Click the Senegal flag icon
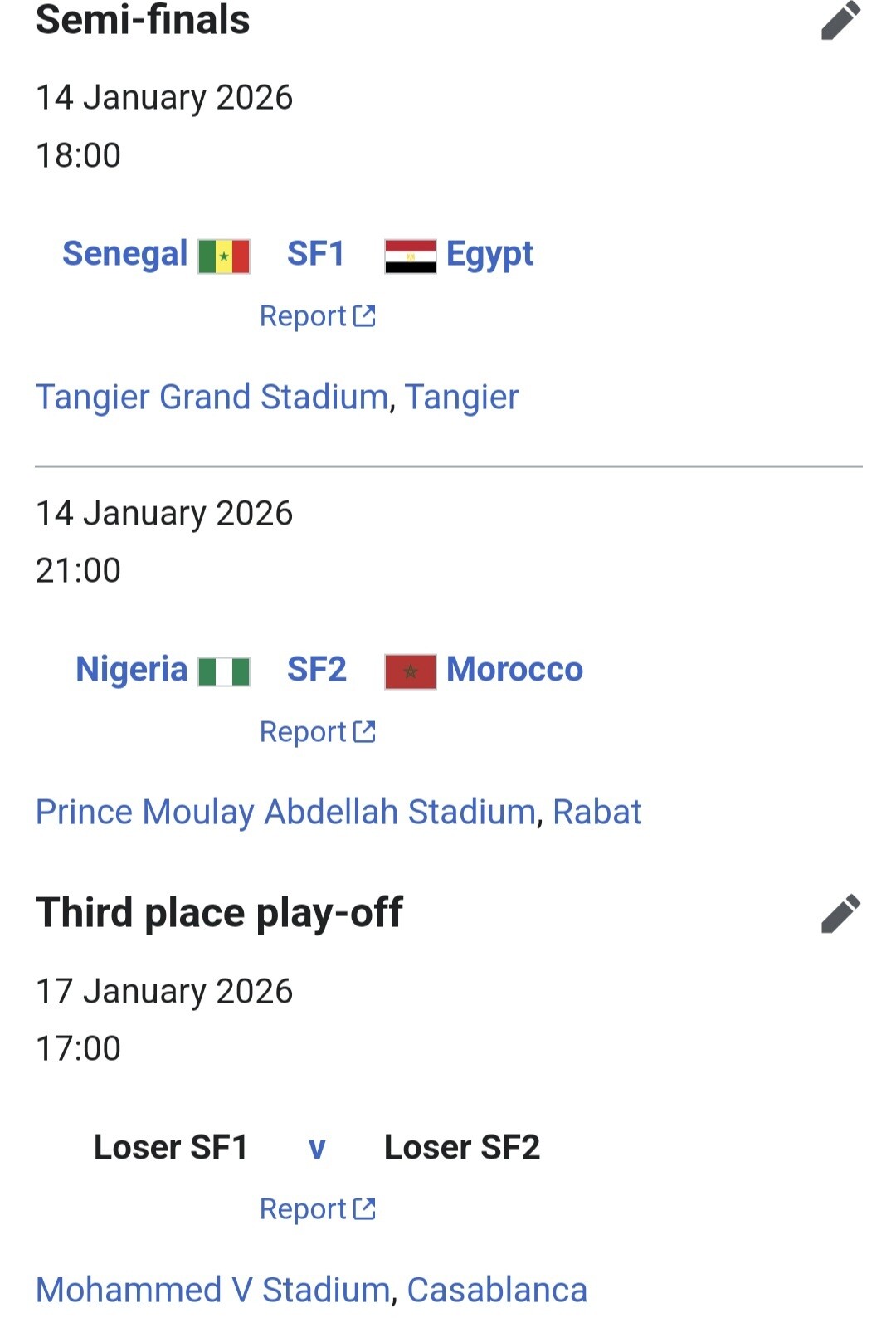The height and width of the screenshot is (1318, 896). click(x=224, y=256)
